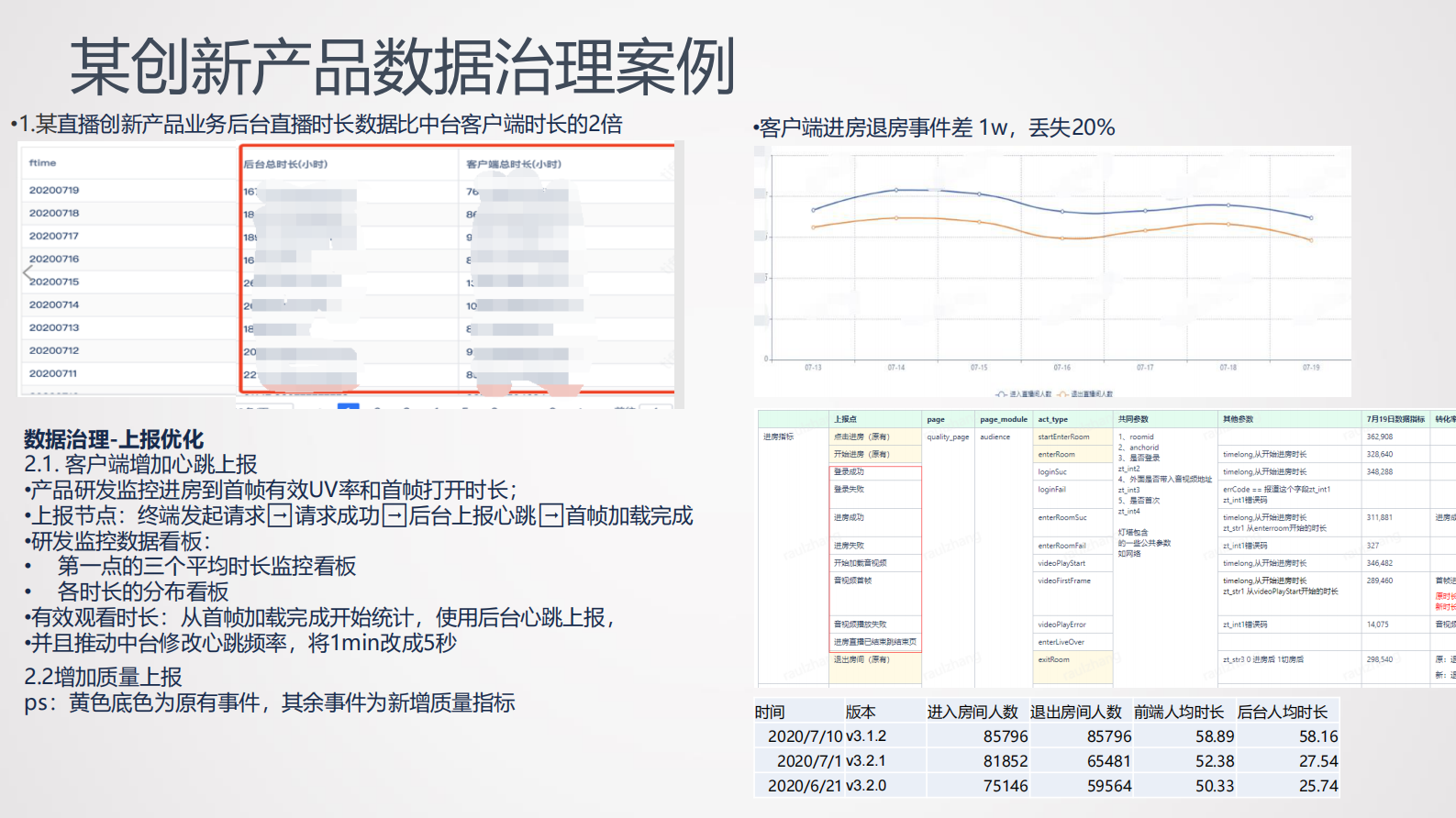The image size is (1456, 818).
Task: Click the 362,908 metric value
Action: pyautogui.click(x=1379, y=437)
